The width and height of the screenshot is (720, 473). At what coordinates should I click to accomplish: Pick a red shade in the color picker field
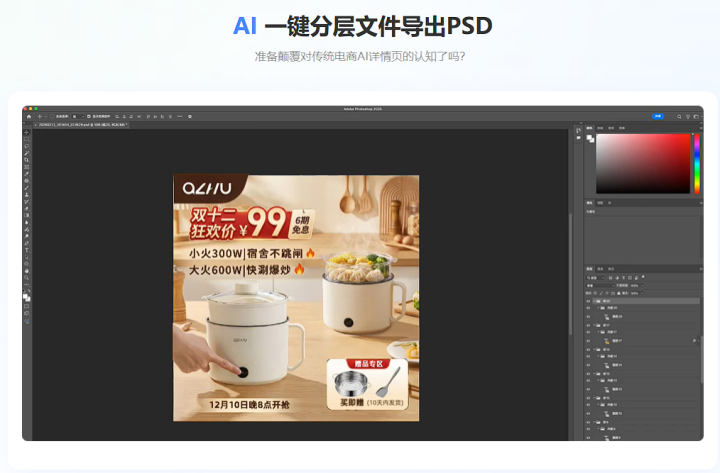(680, 142)
